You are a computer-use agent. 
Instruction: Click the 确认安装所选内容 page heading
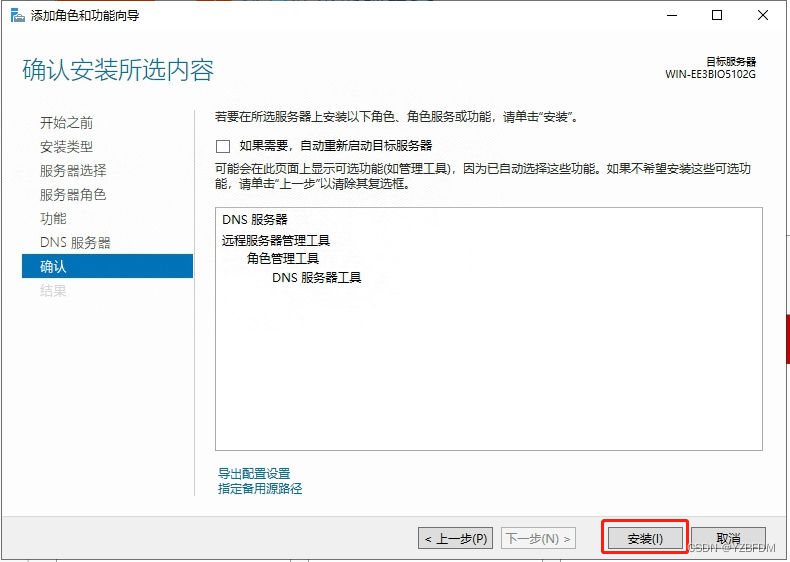[x=118, y=70]
